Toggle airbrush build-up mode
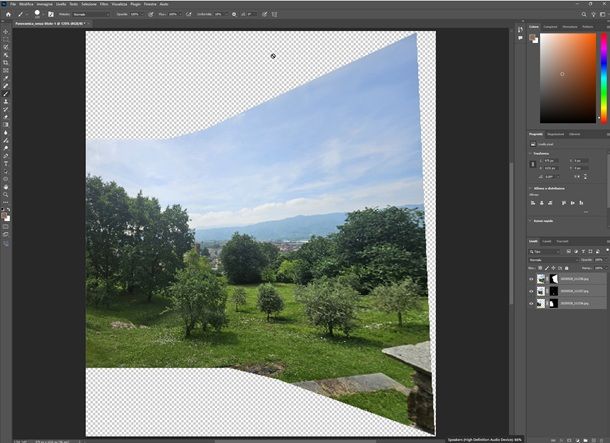This screenshot has width=610, height=443. (x=189, y=14)
